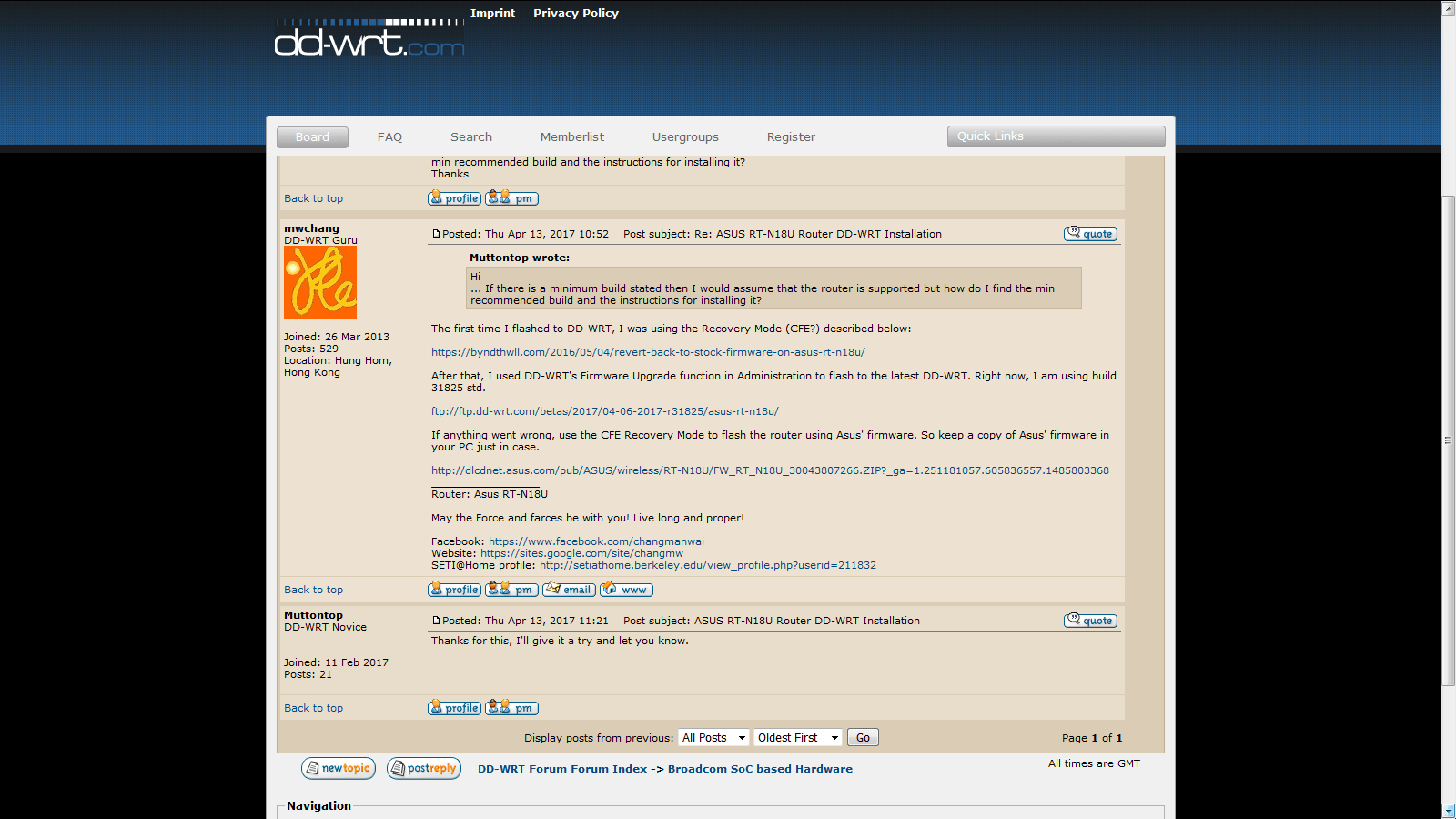Open the Privacy Policy page

(576, 13)
